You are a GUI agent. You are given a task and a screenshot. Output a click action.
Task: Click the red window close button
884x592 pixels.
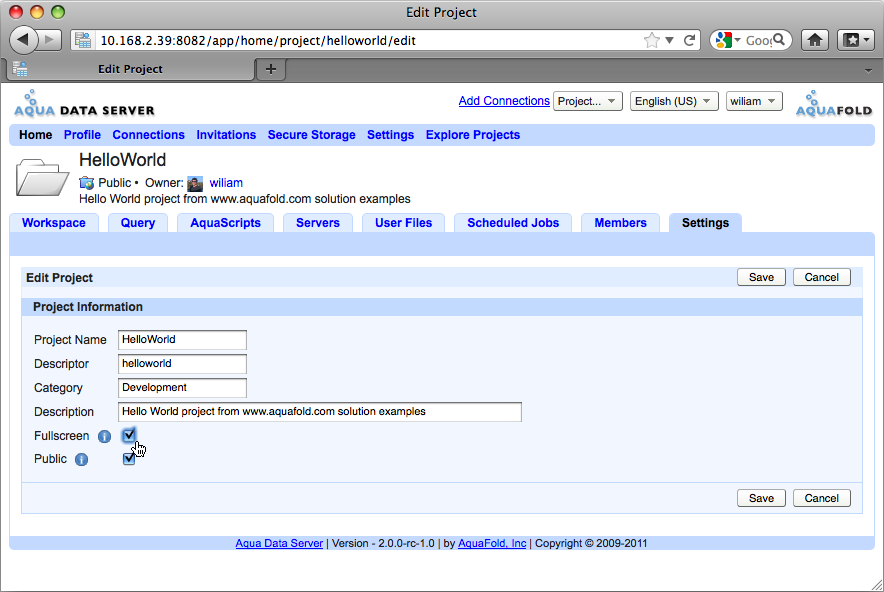[16, 12]
